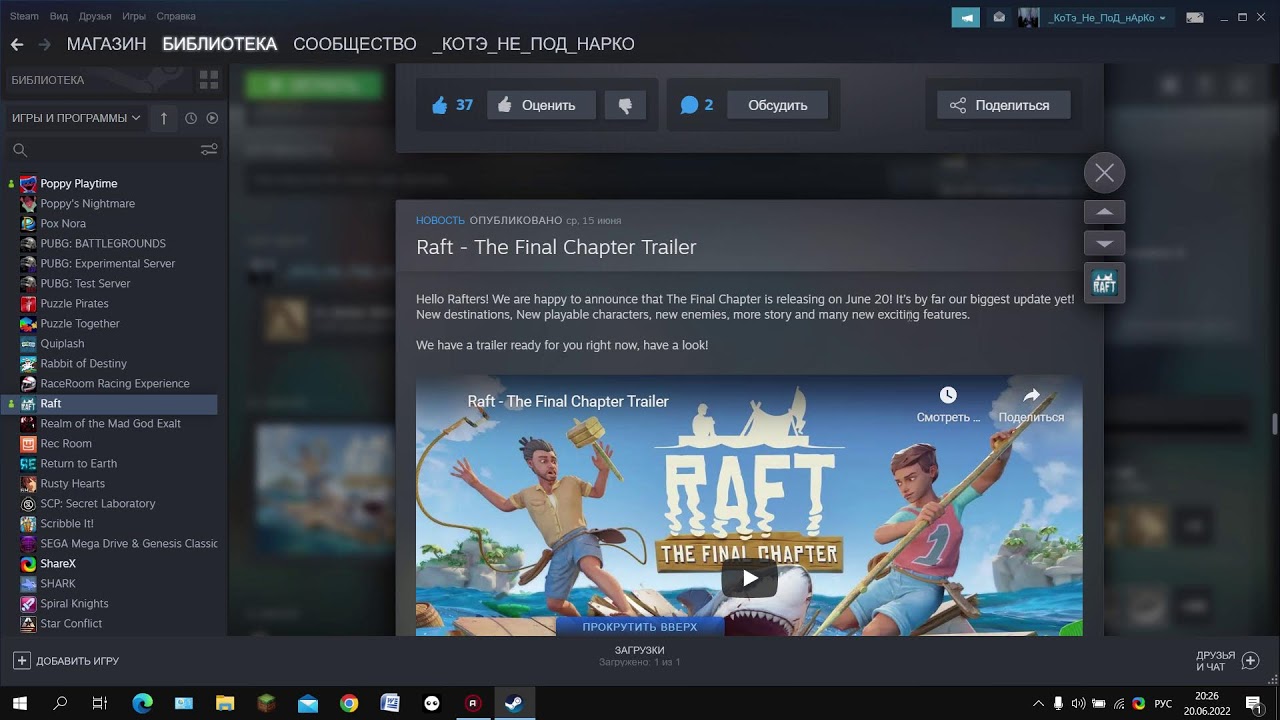The image size is (1280, 720).
Task: Click the forward navigation arrow
Action: (44, 44)
